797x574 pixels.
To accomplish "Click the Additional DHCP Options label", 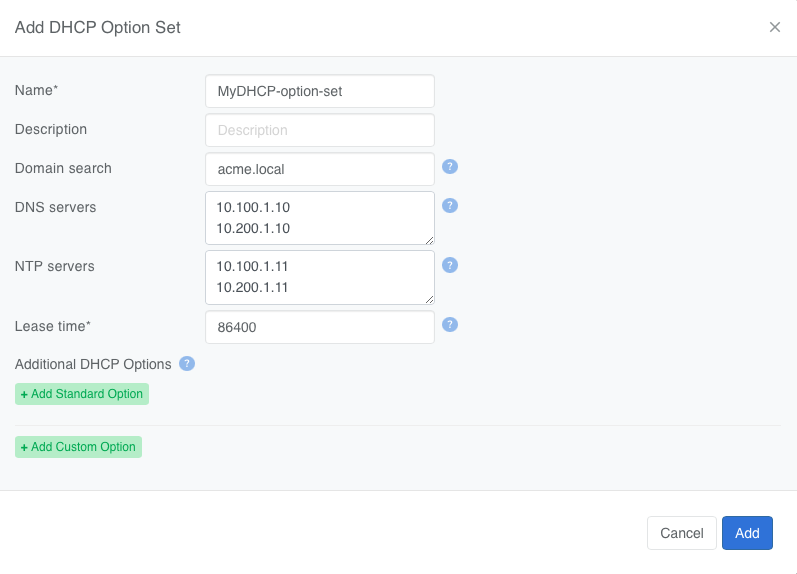I will [93, 364].
